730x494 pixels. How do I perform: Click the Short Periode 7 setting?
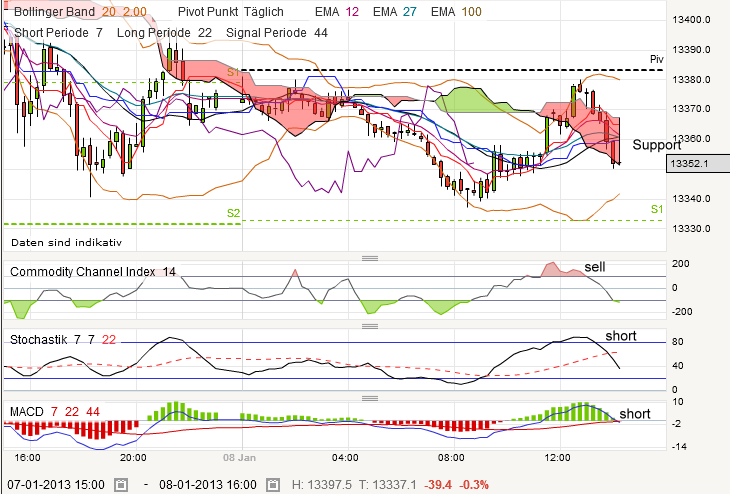pyautogui.click(x=58, y=33)
